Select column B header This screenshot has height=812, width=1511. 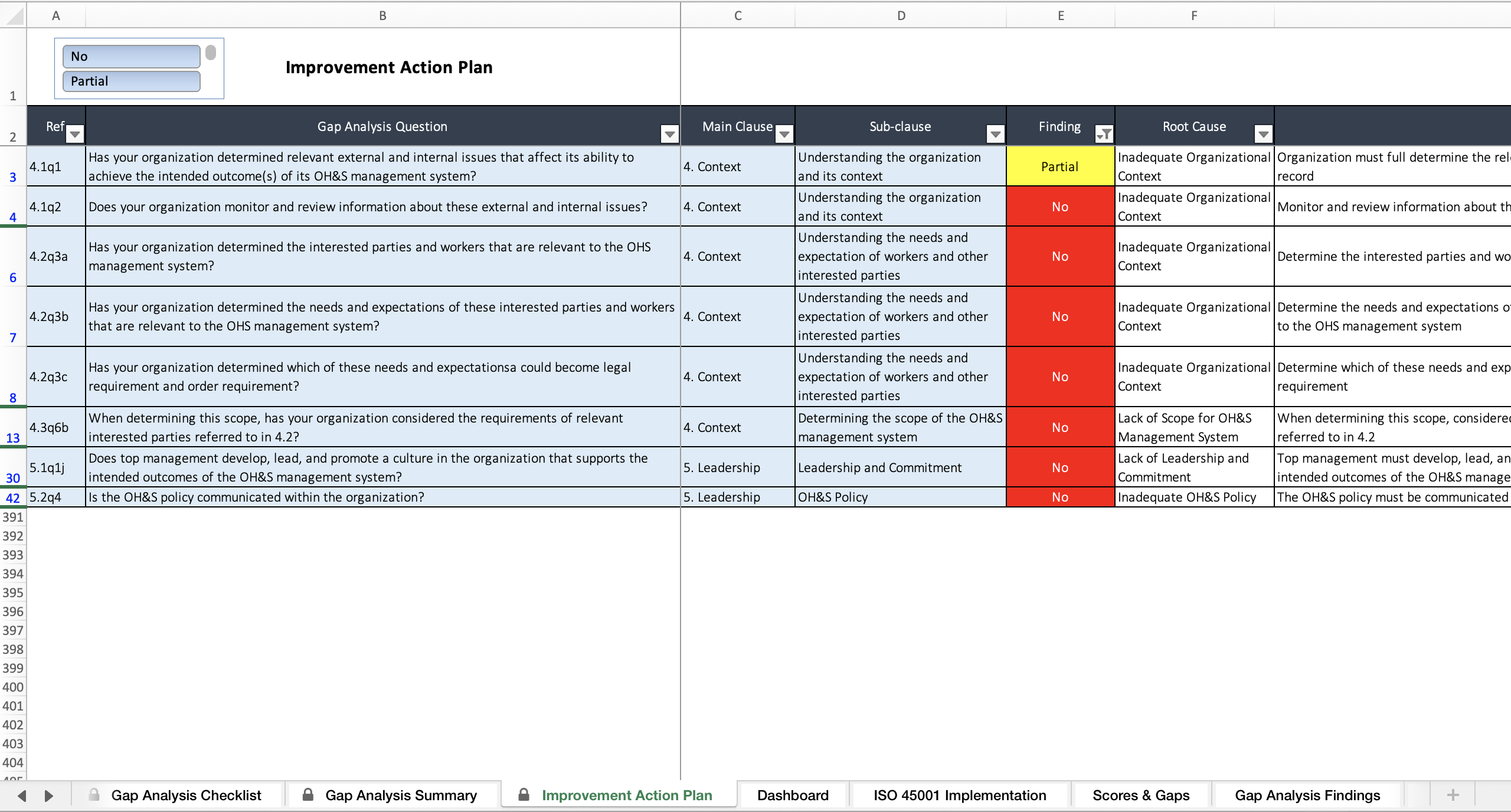(382, 16)
